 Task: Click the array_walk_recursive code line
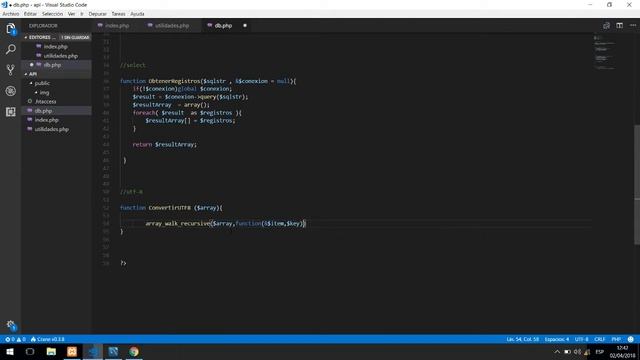[225, 223]
